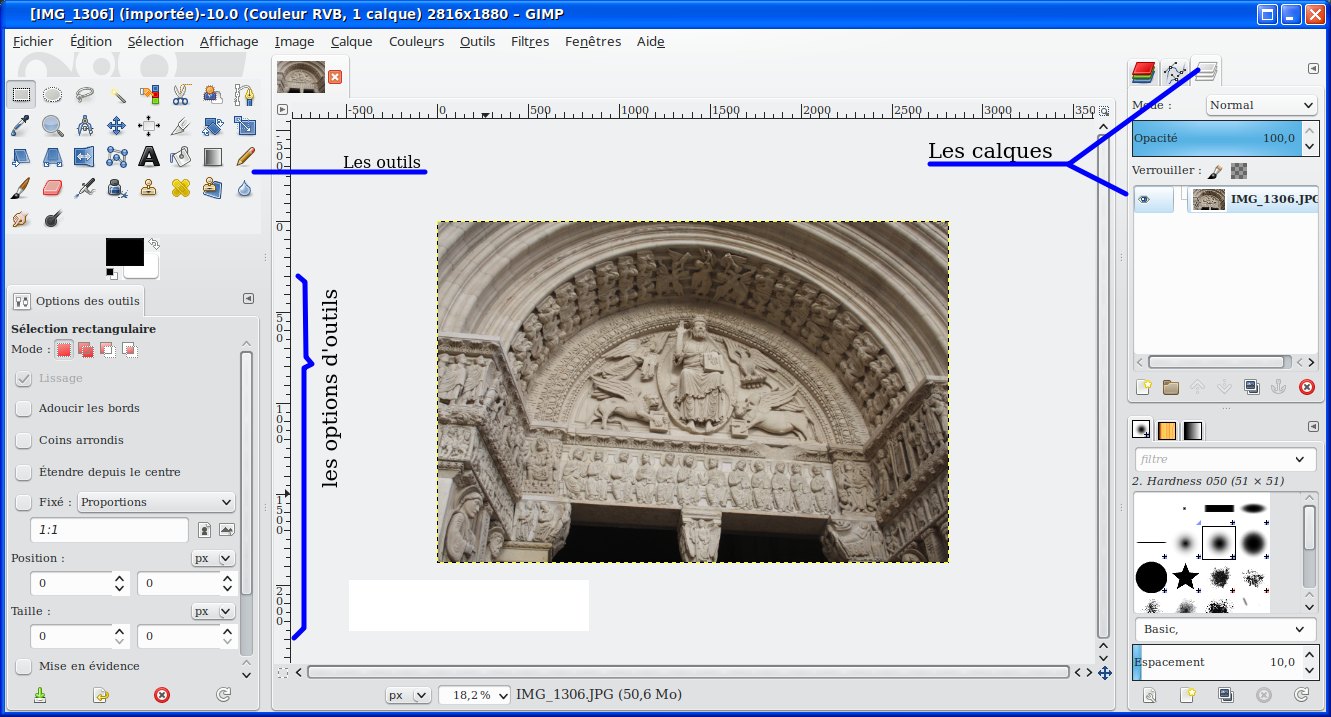Open the zoom 18,2% dropdown
Screen dimensions: 1331x717
pos(474,694)
